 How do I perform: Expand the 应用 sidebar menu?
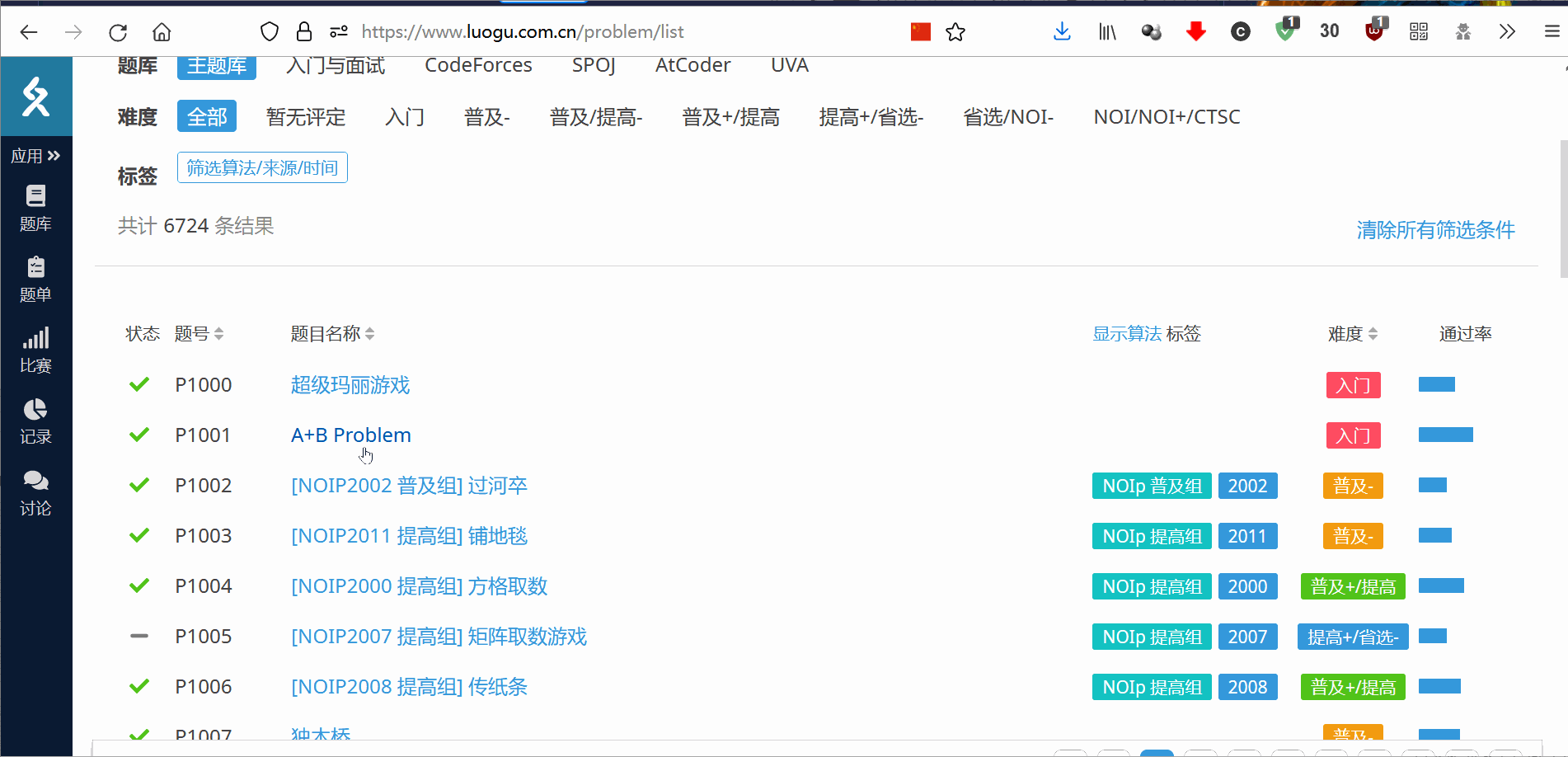tap(35, 156)
